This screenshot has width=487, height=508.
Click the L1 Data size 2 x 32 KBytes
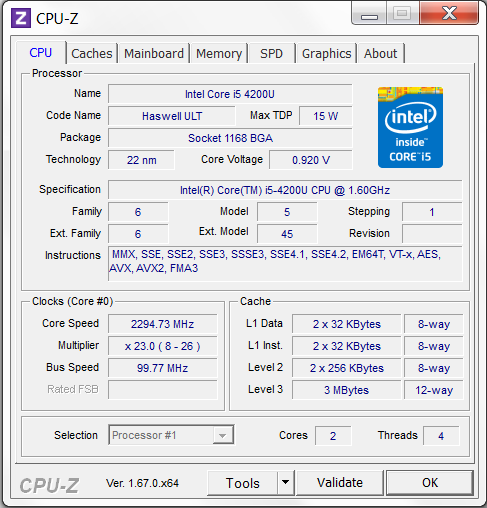point(347,324)
